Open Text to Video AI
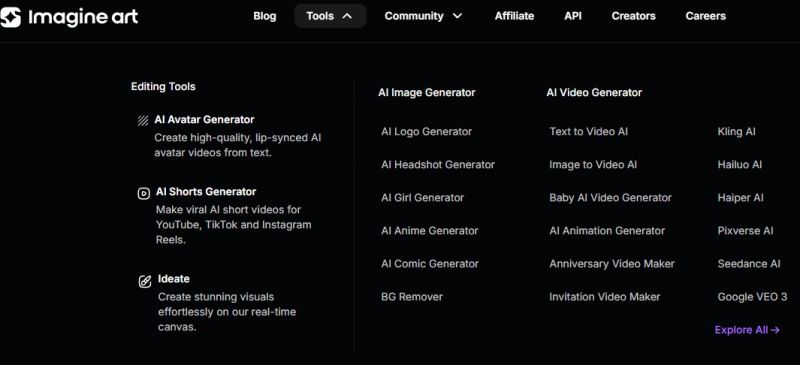This screenshot has height=365, width=800. [x=589, y=132]
